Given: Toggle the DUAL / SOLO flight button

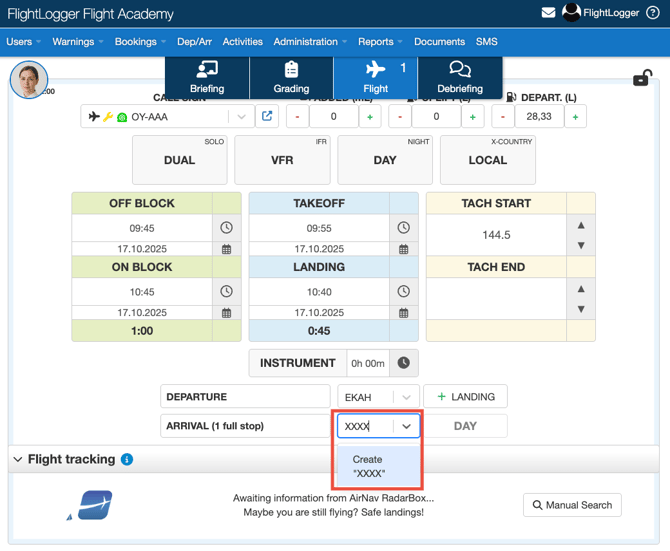Looking at the screenshot, I should pyautogui.click(x=180, y=160).
